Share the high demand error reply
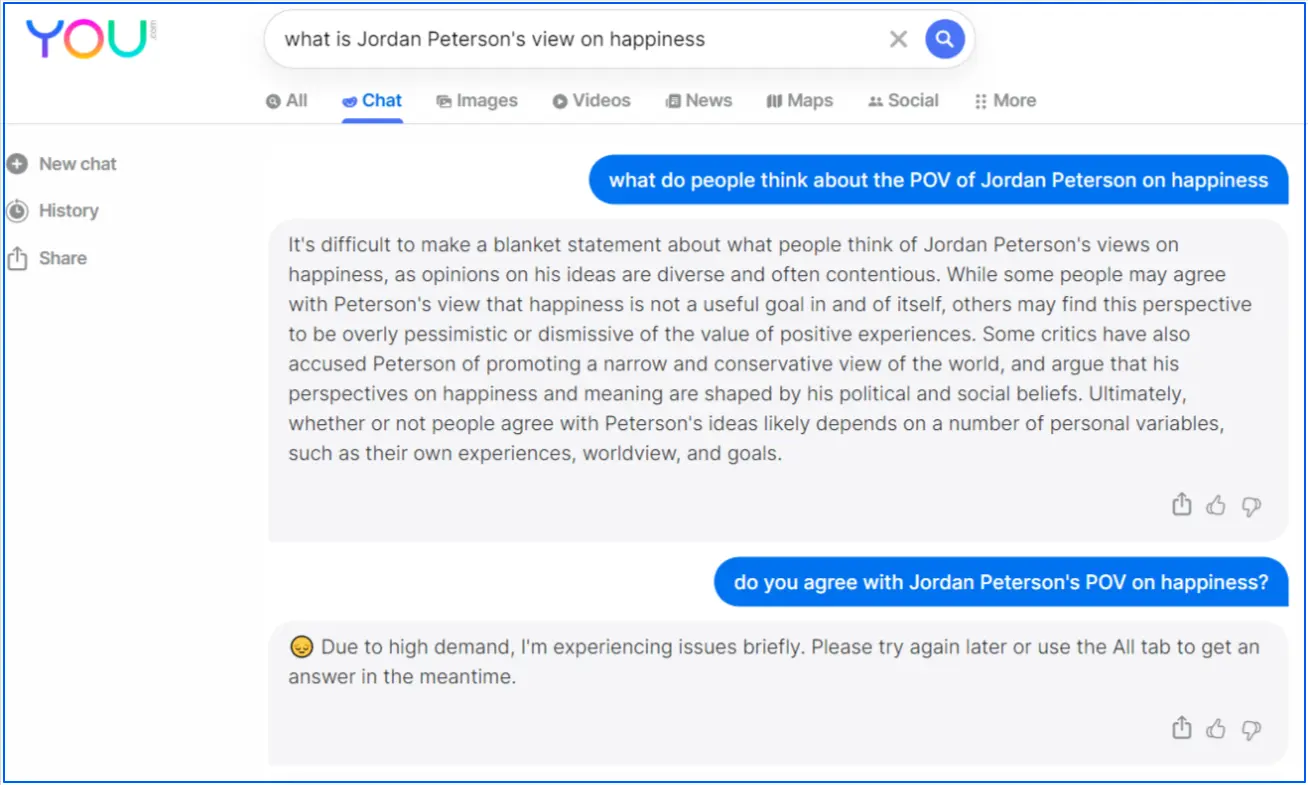The height and width of the screenshot is (785, 1308). click(x=1182, y=728)
